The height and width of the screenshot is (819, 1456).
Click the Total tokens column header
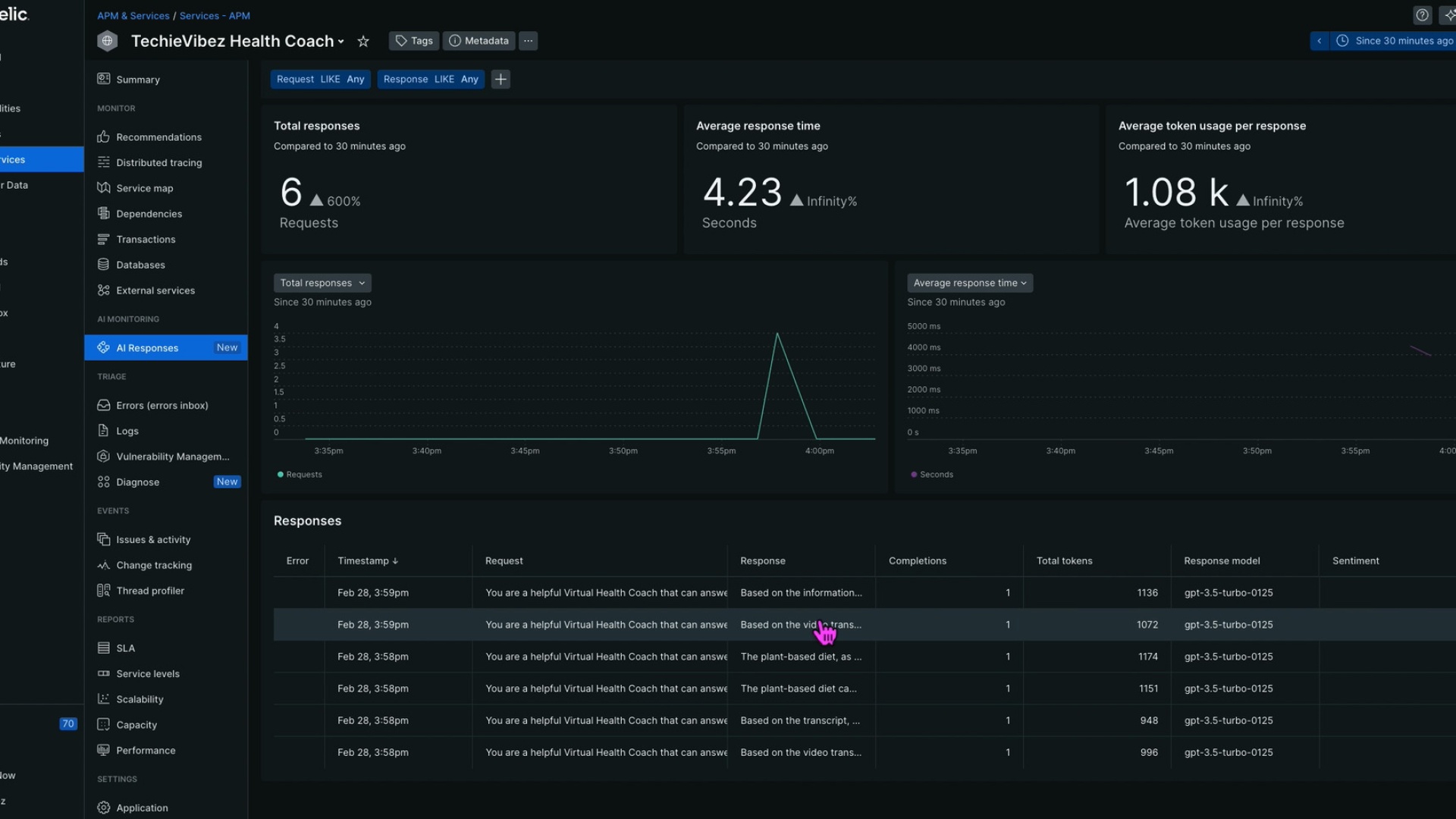1064,560
